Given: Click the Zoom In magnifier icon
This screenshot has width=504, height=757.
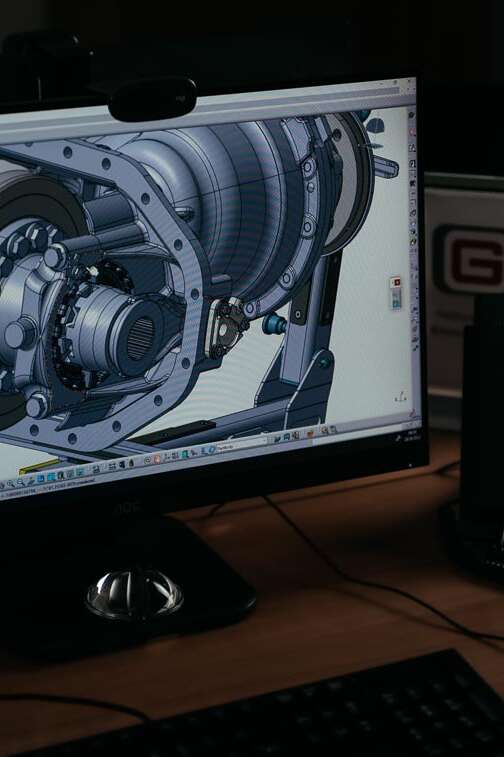Looking at the screenshot, I should 10,483.
